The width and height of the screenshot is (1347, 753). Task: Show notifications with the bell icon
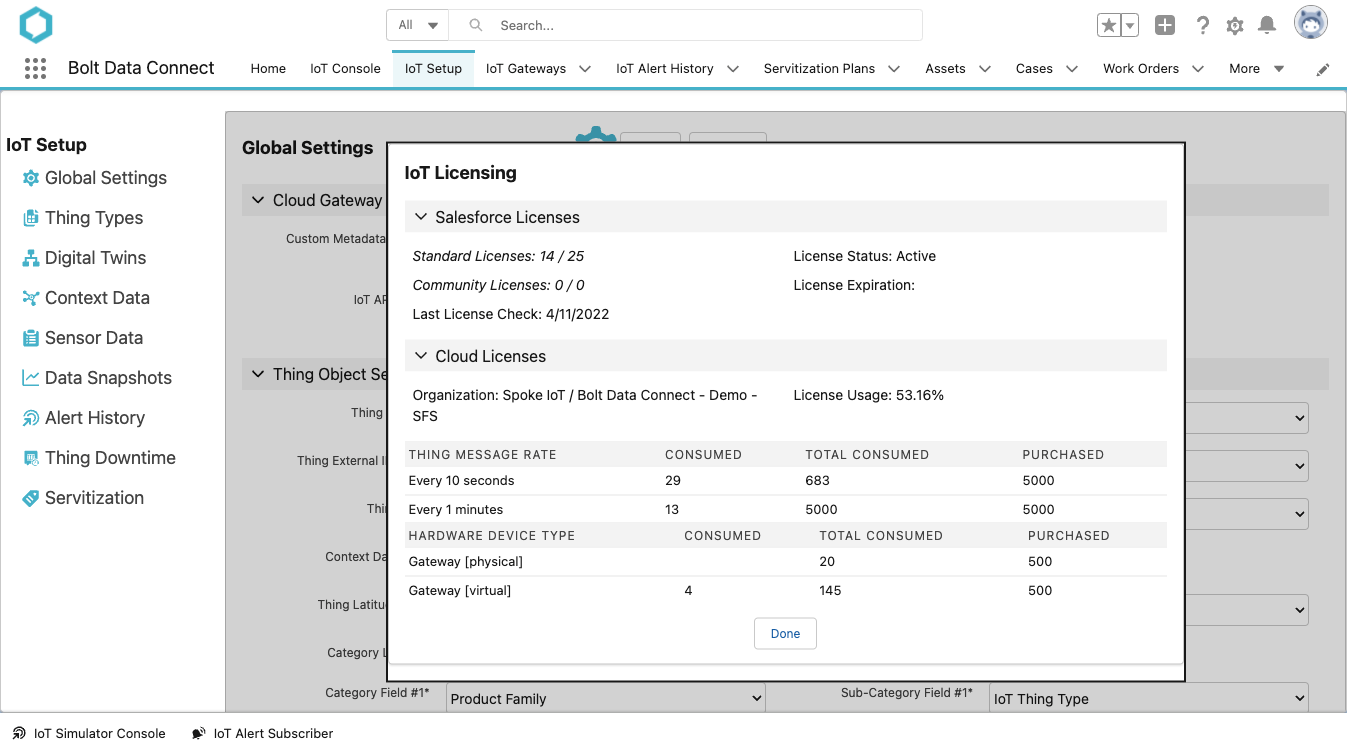1267,26
